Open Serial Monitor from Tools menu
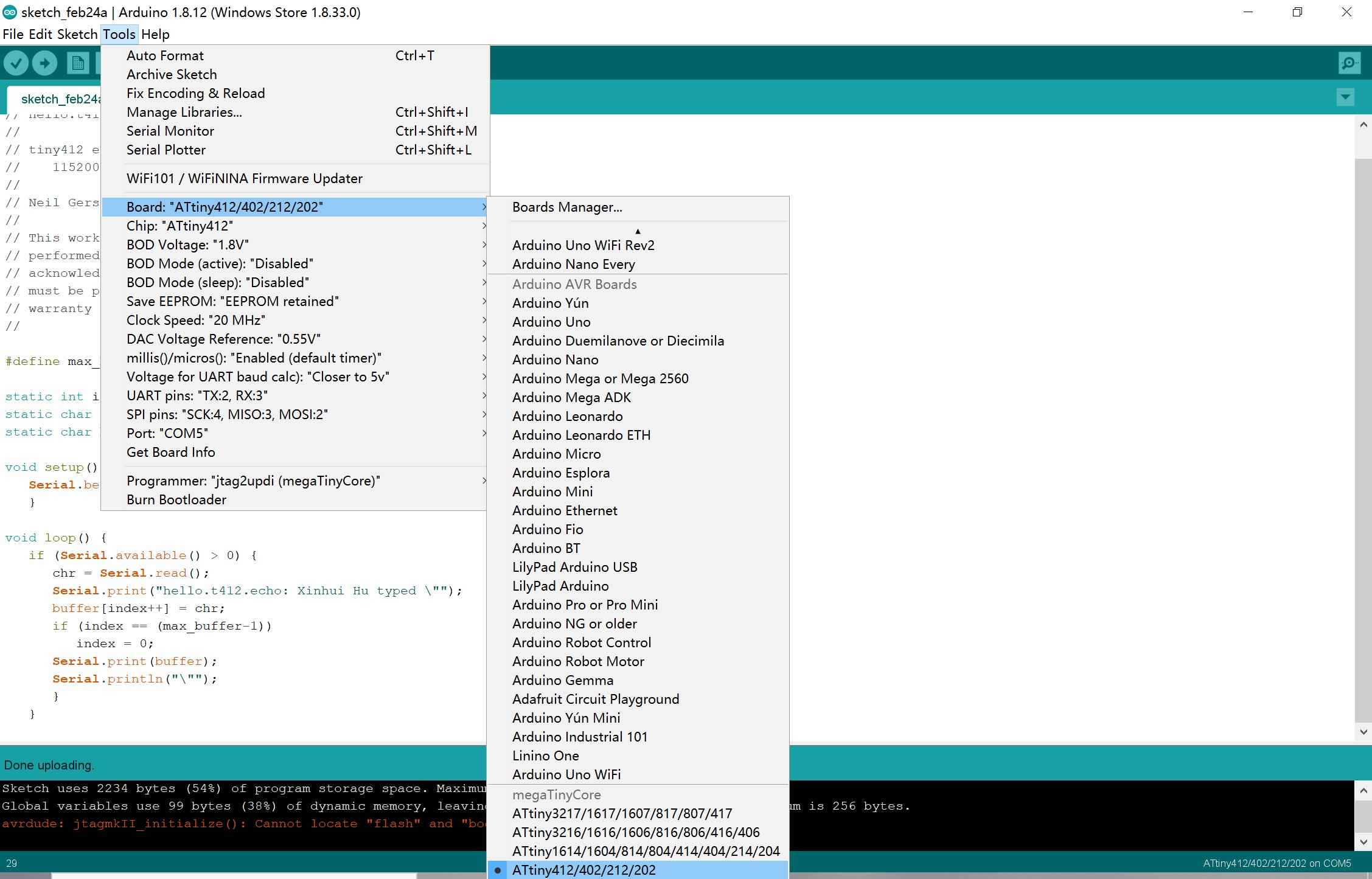Viewport: 1372px width, 879px height. (295, 131)
